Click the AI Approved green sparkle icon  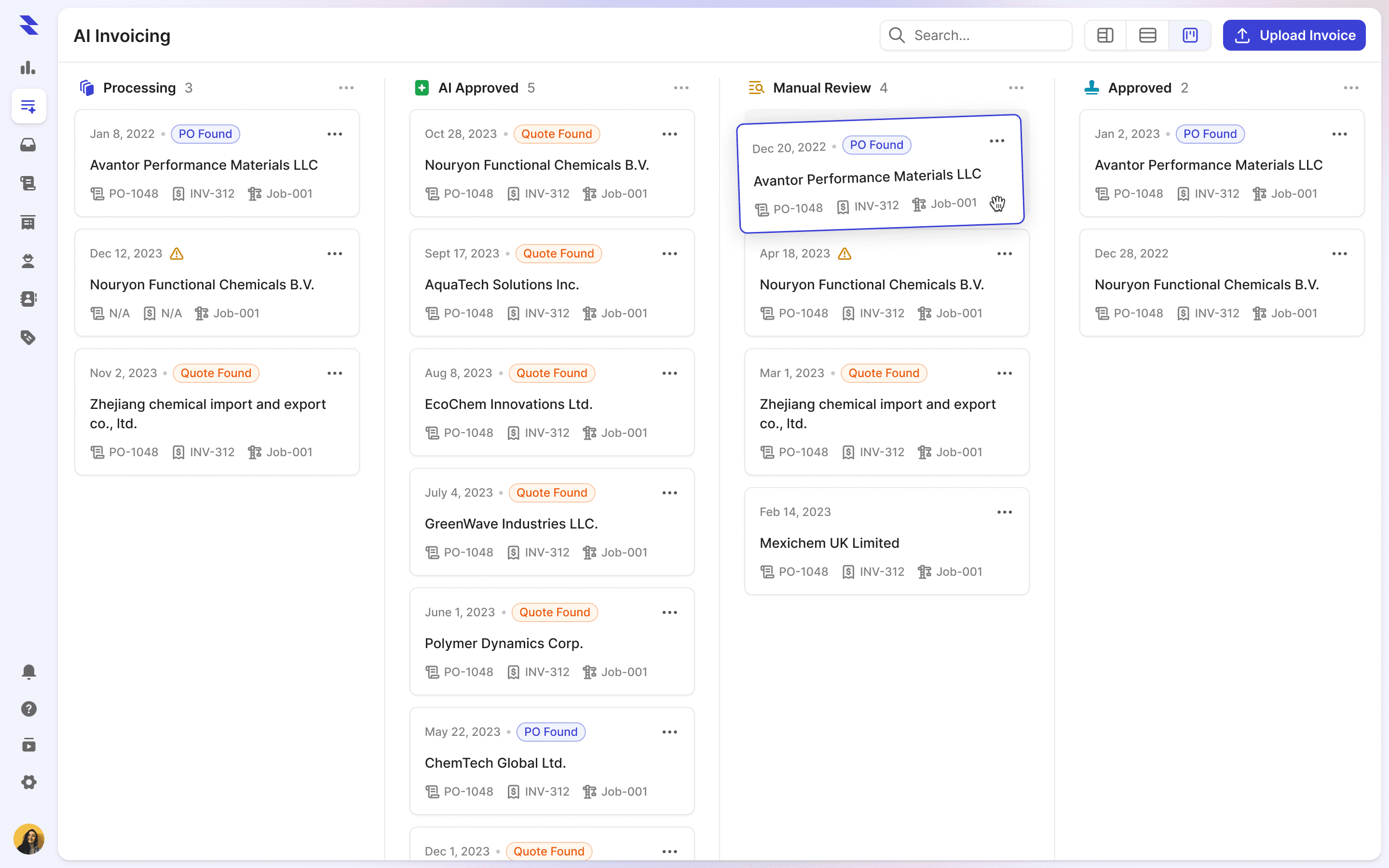pos(422,88)
